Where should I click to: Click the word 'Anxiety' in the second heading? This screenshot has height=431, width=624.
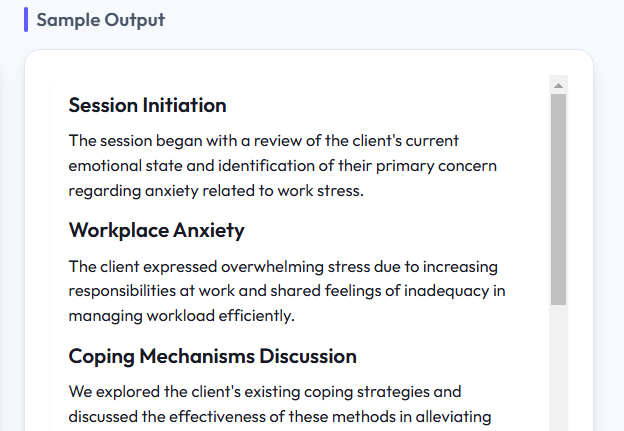pos(209,230)
